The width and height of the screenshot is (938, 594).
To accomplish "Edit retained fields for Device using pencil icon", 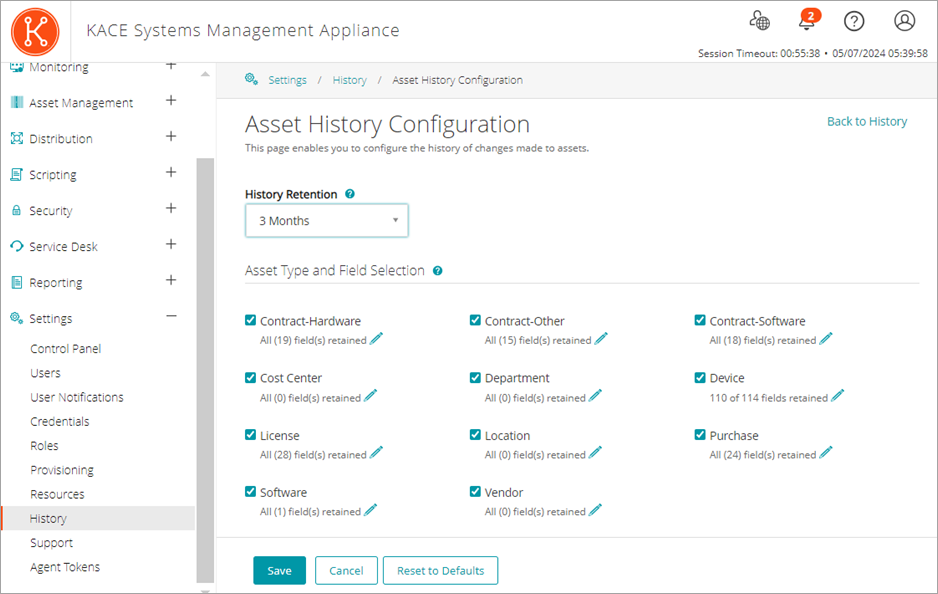I will (838, 396).
